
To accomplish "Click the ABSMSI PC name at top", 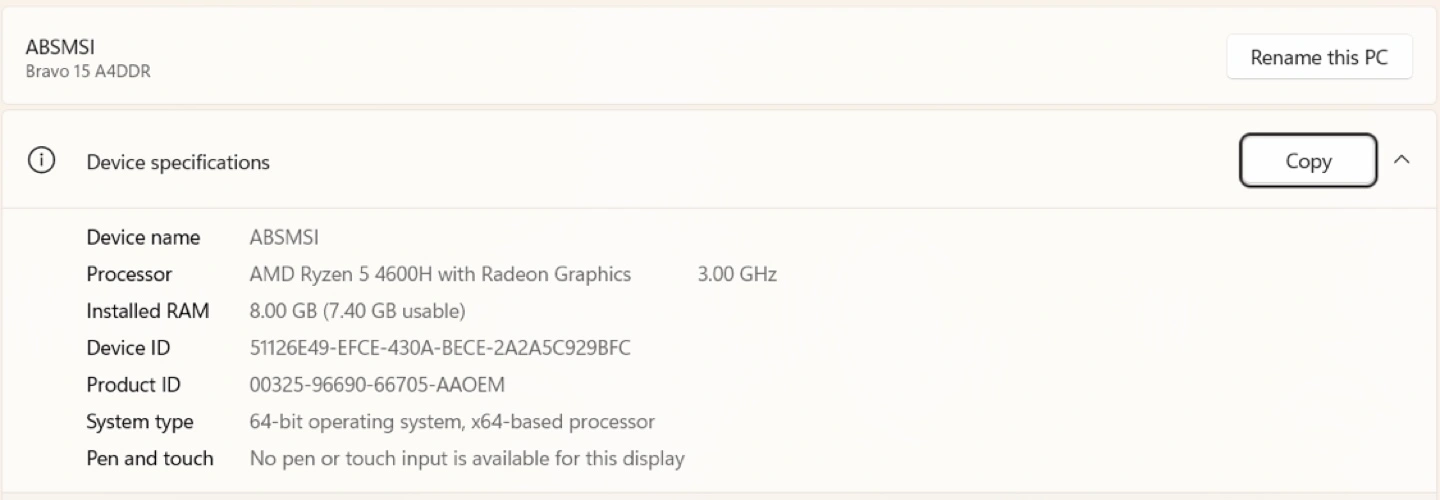I will pyautogui.click(x=60, y=47).
